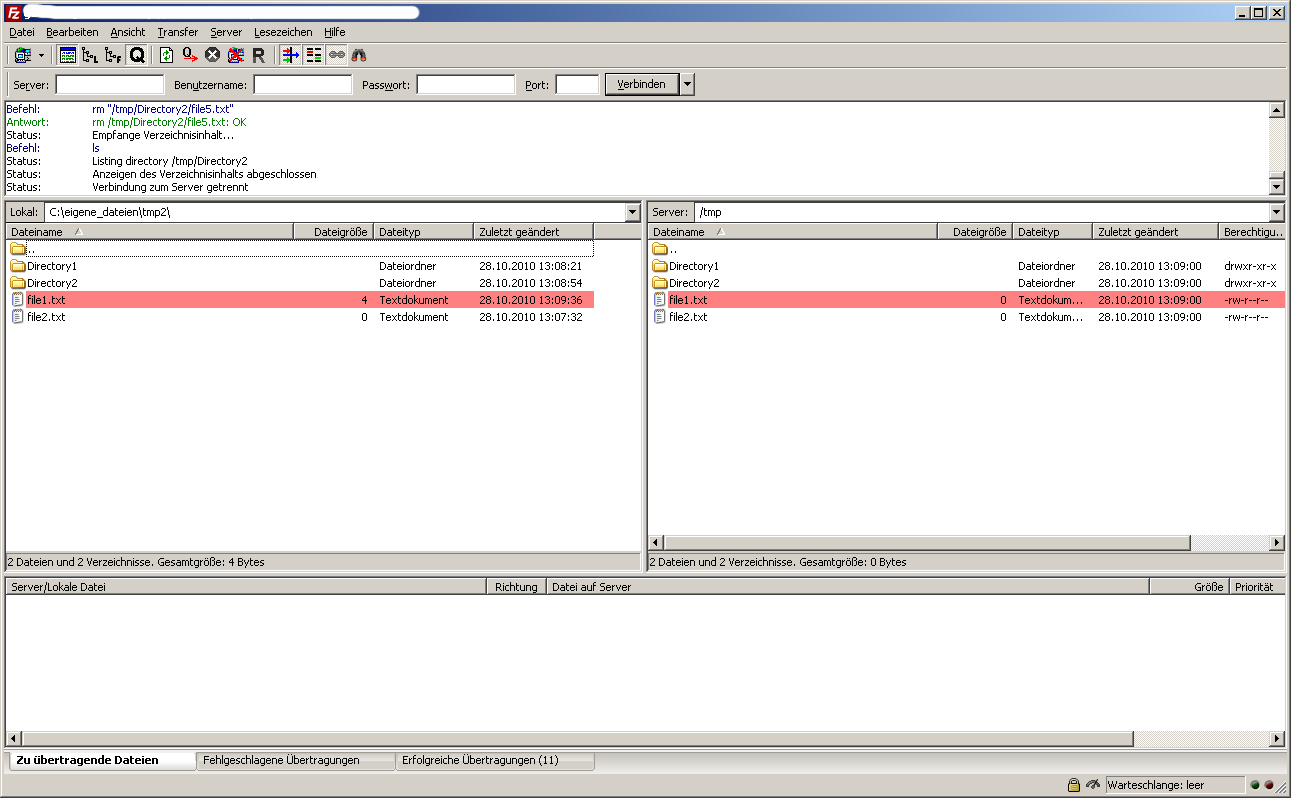Expand the Verbinden history dropdown arrow

click(x=687, y=84)
